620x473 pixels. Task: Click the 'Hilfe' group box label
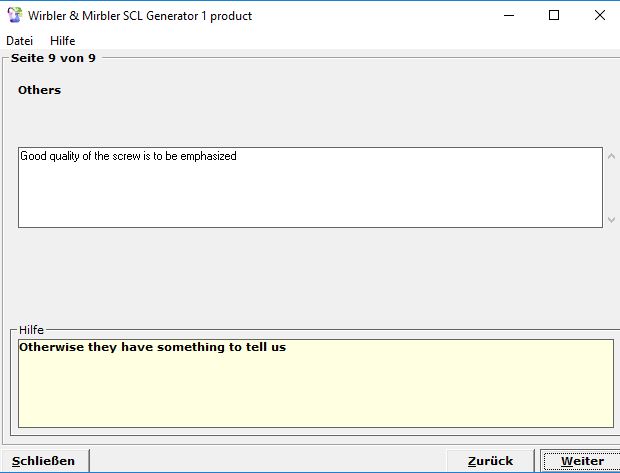[x=31, y=330]
